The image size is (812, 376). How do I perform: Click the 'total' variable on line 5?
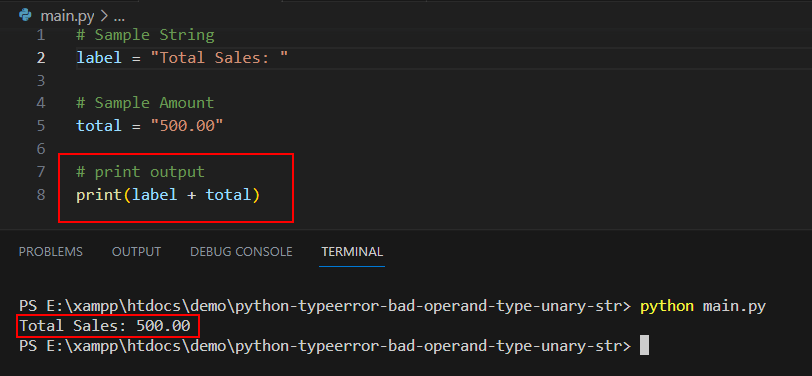[99, 126]
